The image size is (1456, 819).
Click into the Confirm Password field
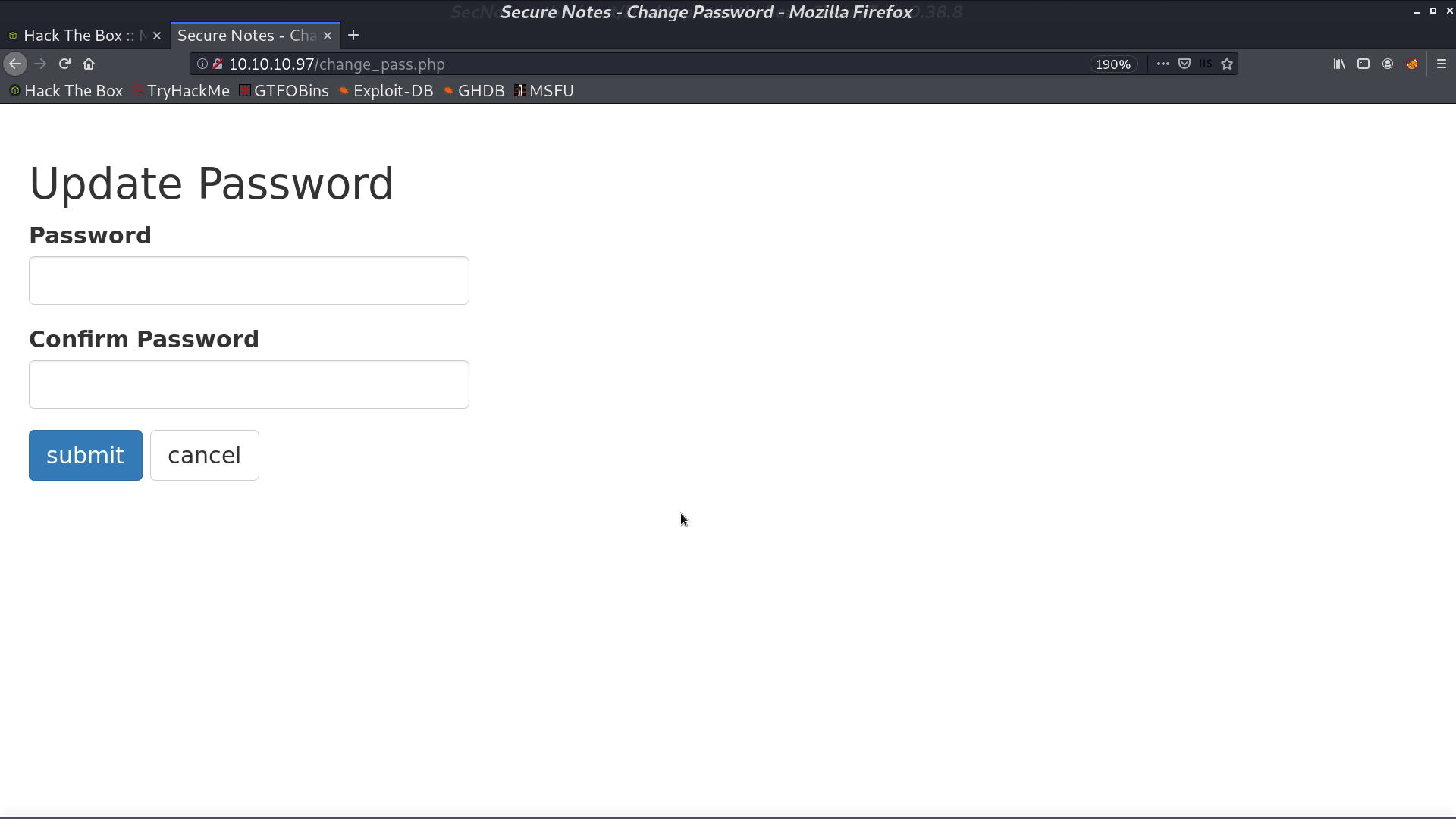pyautogui.click(x=249, y=384)
